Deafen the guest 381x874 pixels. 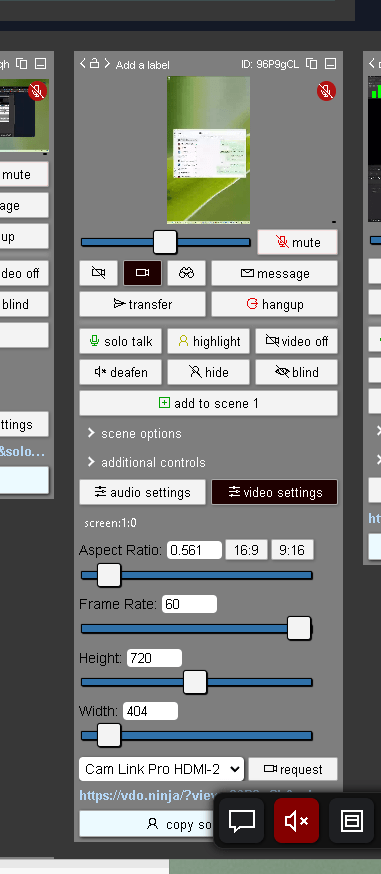(120, 372)
